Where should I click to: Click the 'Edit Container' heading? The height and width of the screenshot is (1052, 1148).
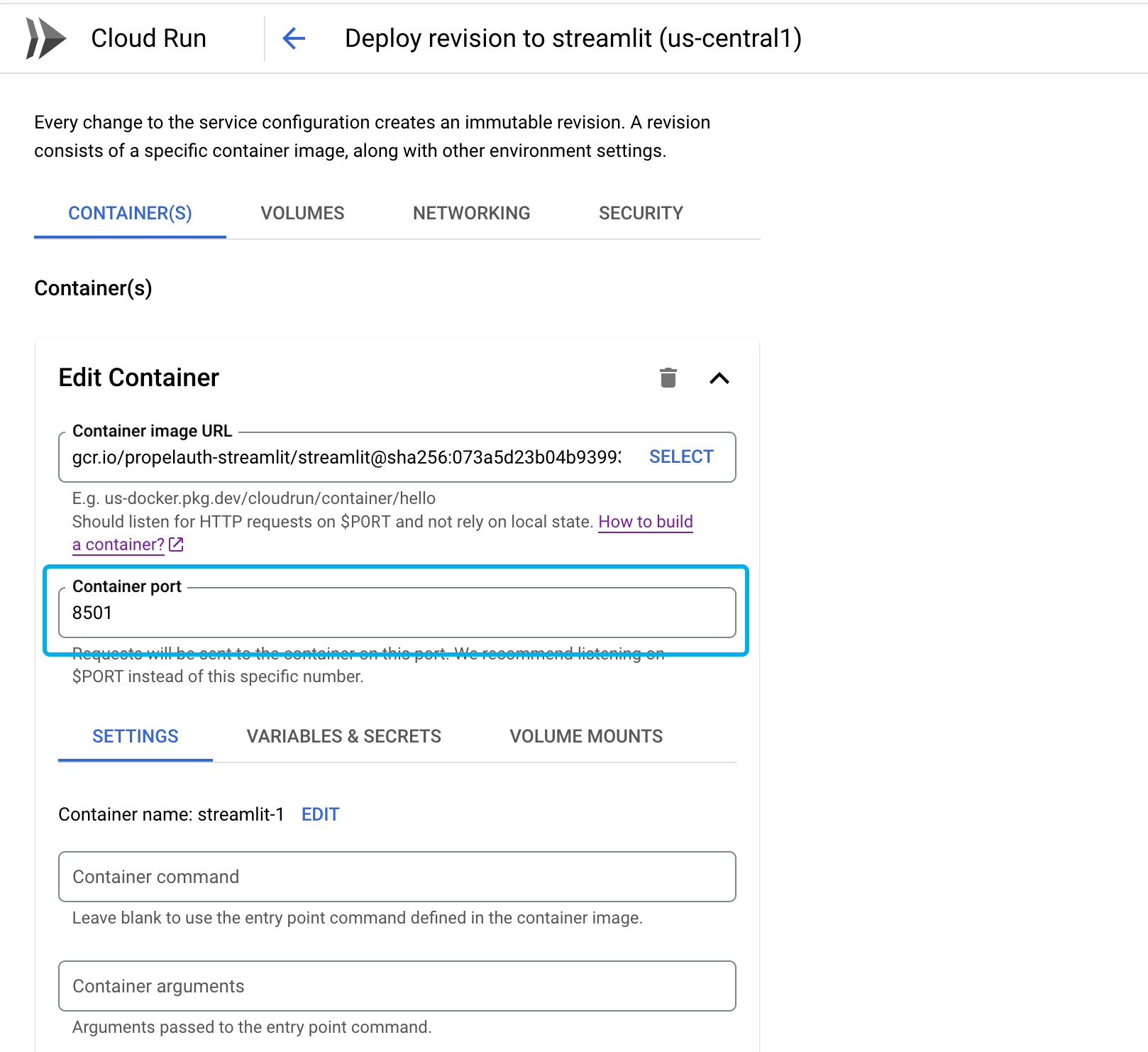(x=139, y=378)
